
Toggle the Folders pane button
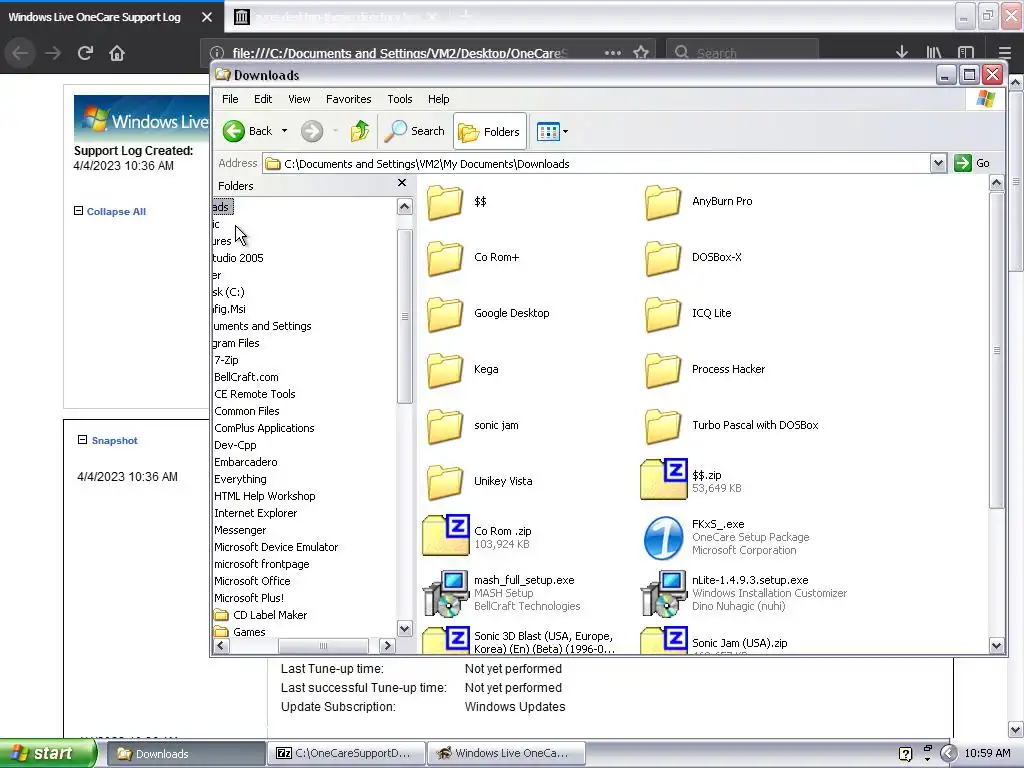pyautogui.click(x=489, y=132)
